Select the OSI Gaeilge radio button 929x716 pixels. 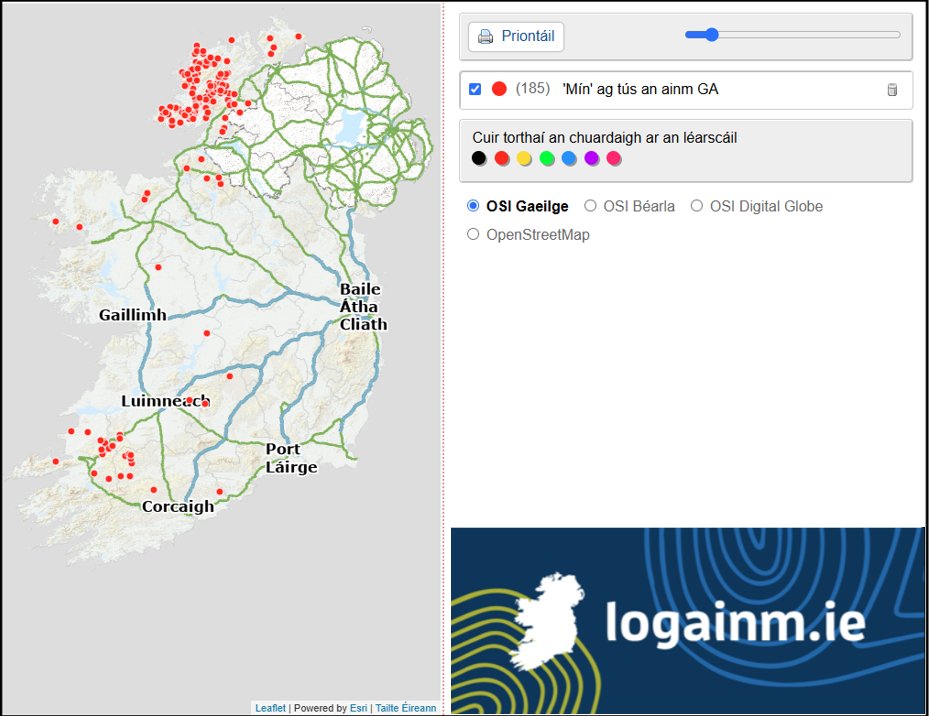click(x=473, y=206)
